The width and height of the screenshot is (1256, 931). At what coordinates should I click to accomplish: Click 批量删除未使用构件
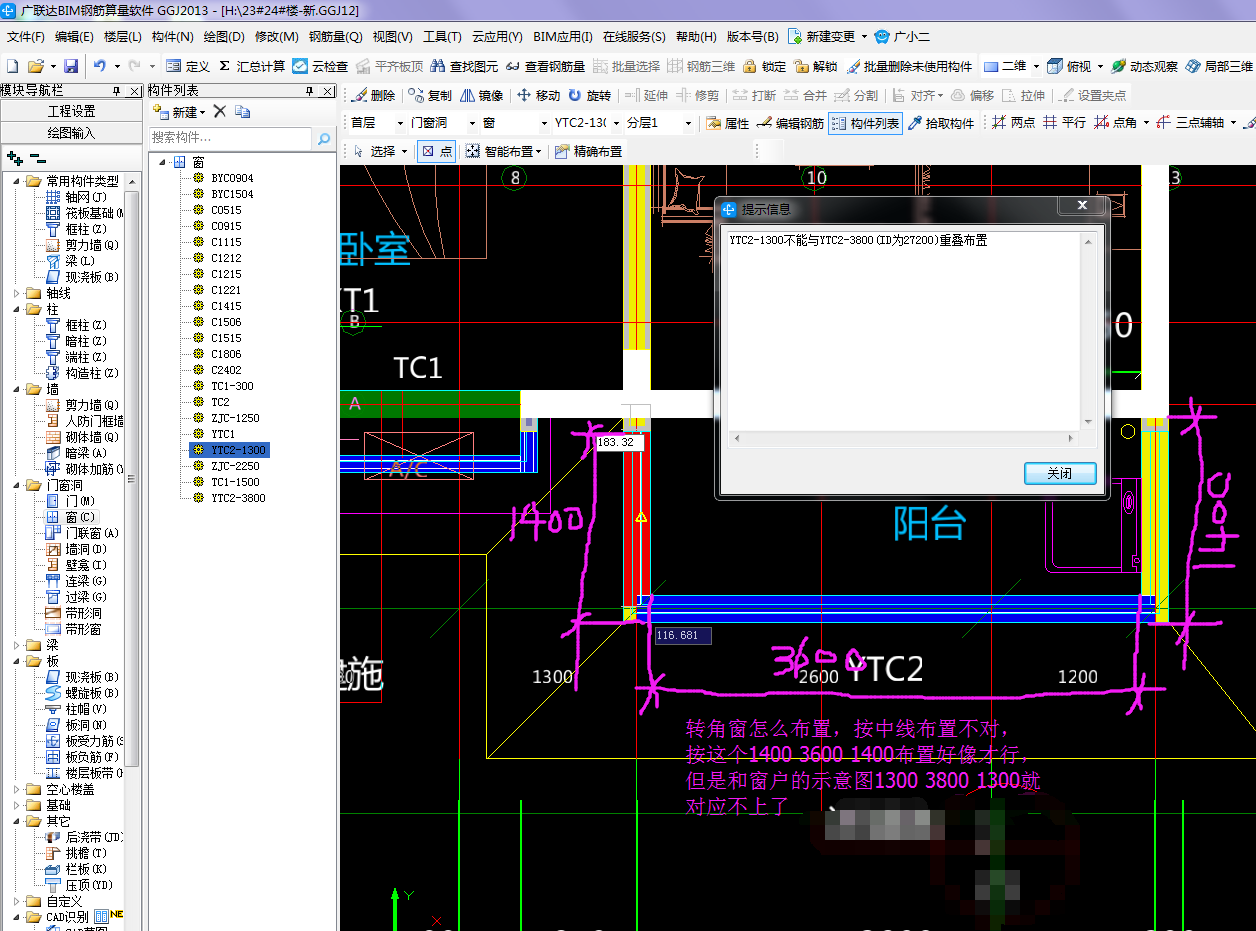[x=909, y=66]
